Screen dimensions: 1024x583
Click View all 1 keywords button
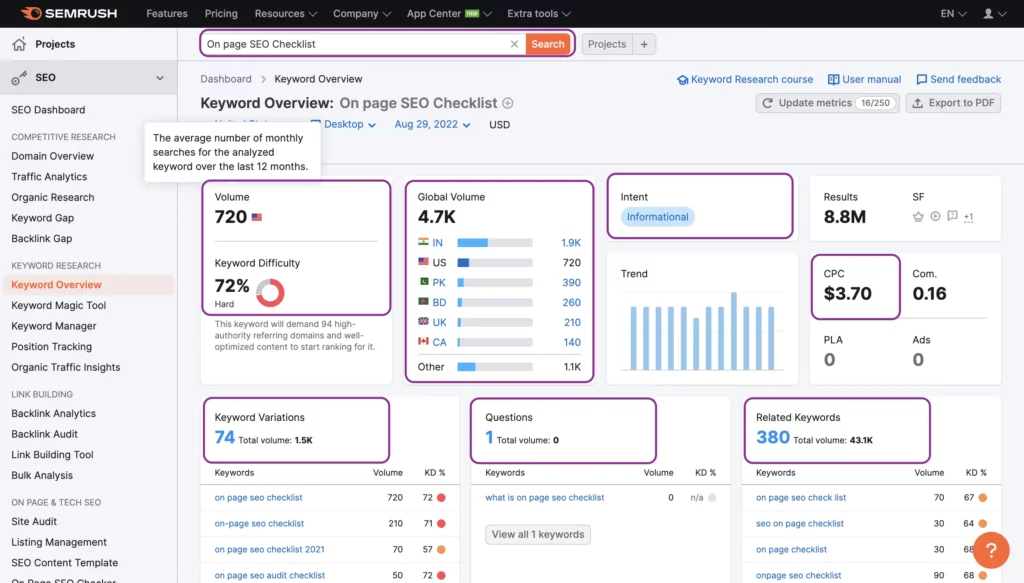point(537,534)
